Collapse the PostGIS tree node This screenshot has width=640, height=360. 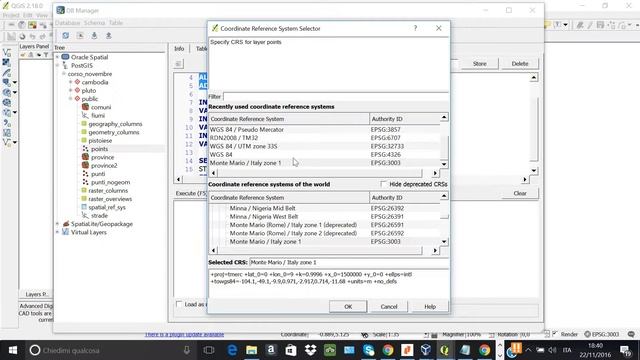[57, 65]
